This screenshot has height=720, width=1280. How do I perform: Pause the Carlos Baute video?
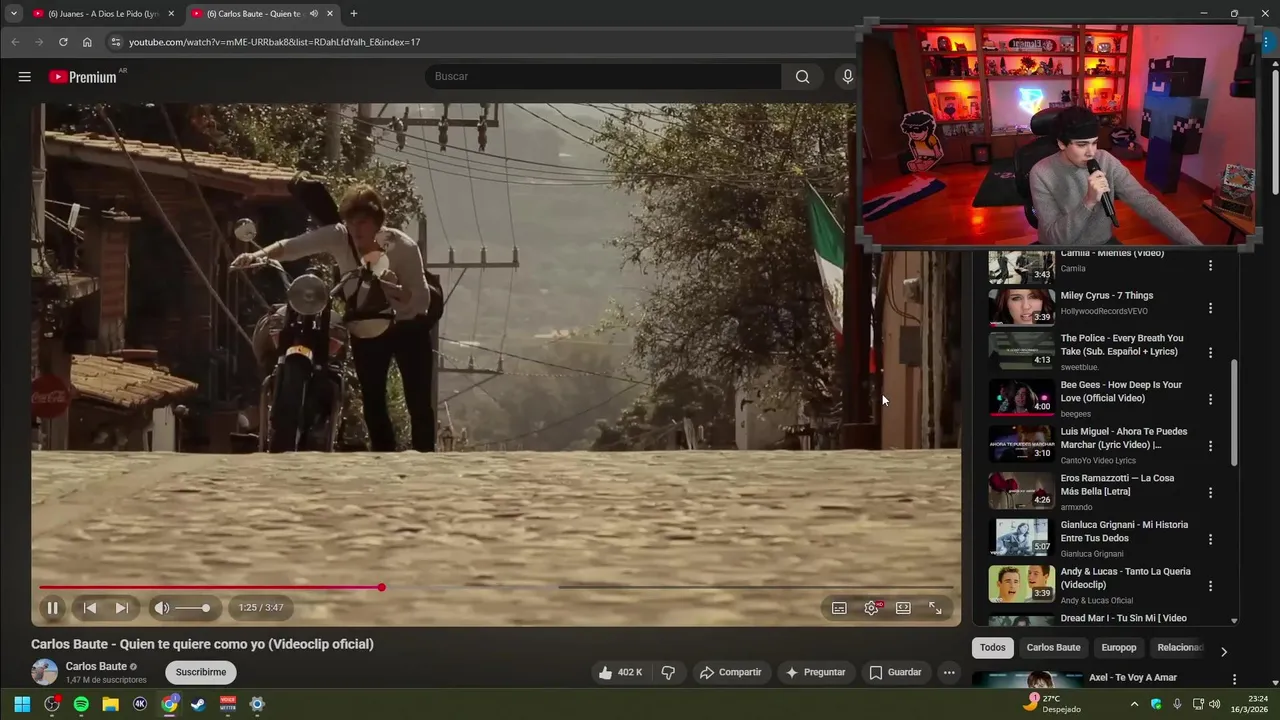[x=52, y=608]
